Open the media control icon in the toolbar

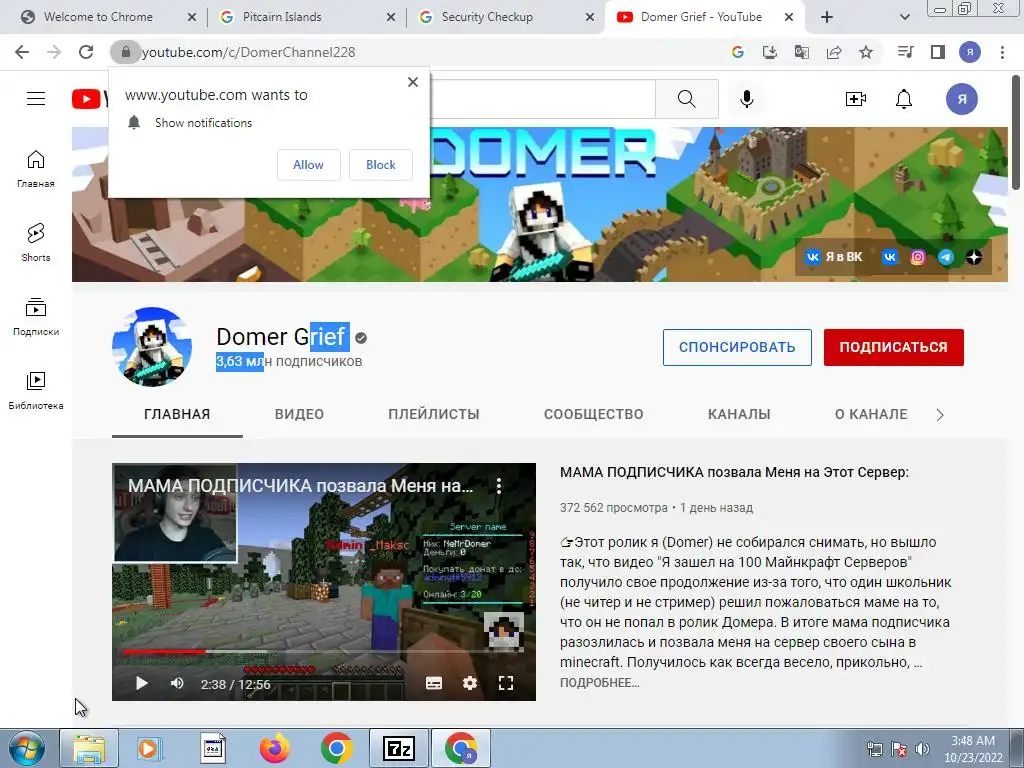906,52
